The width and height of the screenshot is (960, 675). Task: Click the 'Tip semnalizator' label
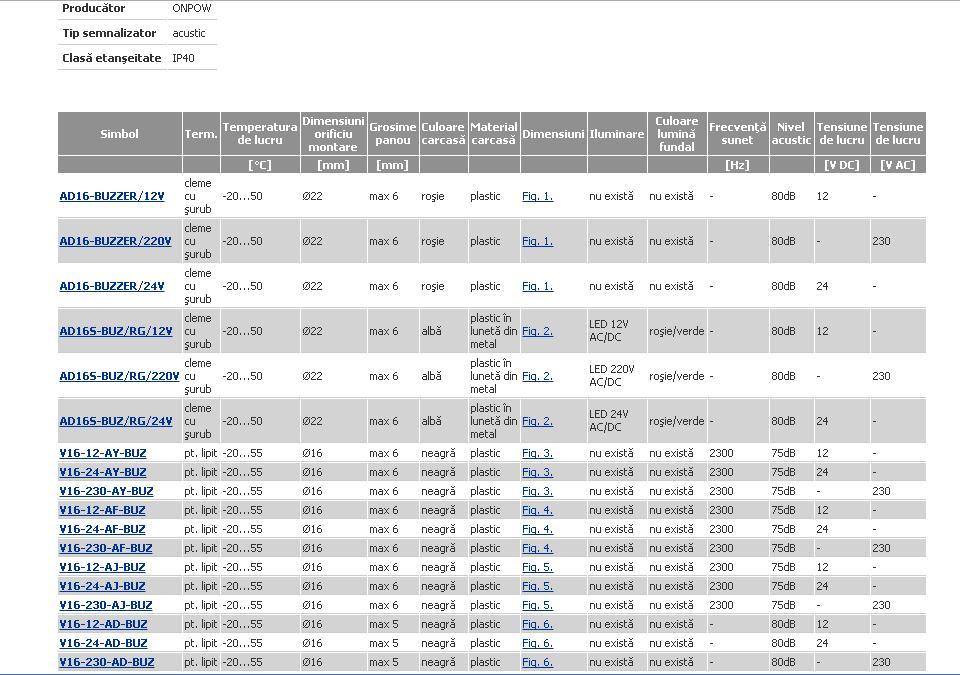pyautogui.click(x=109, y=33)
